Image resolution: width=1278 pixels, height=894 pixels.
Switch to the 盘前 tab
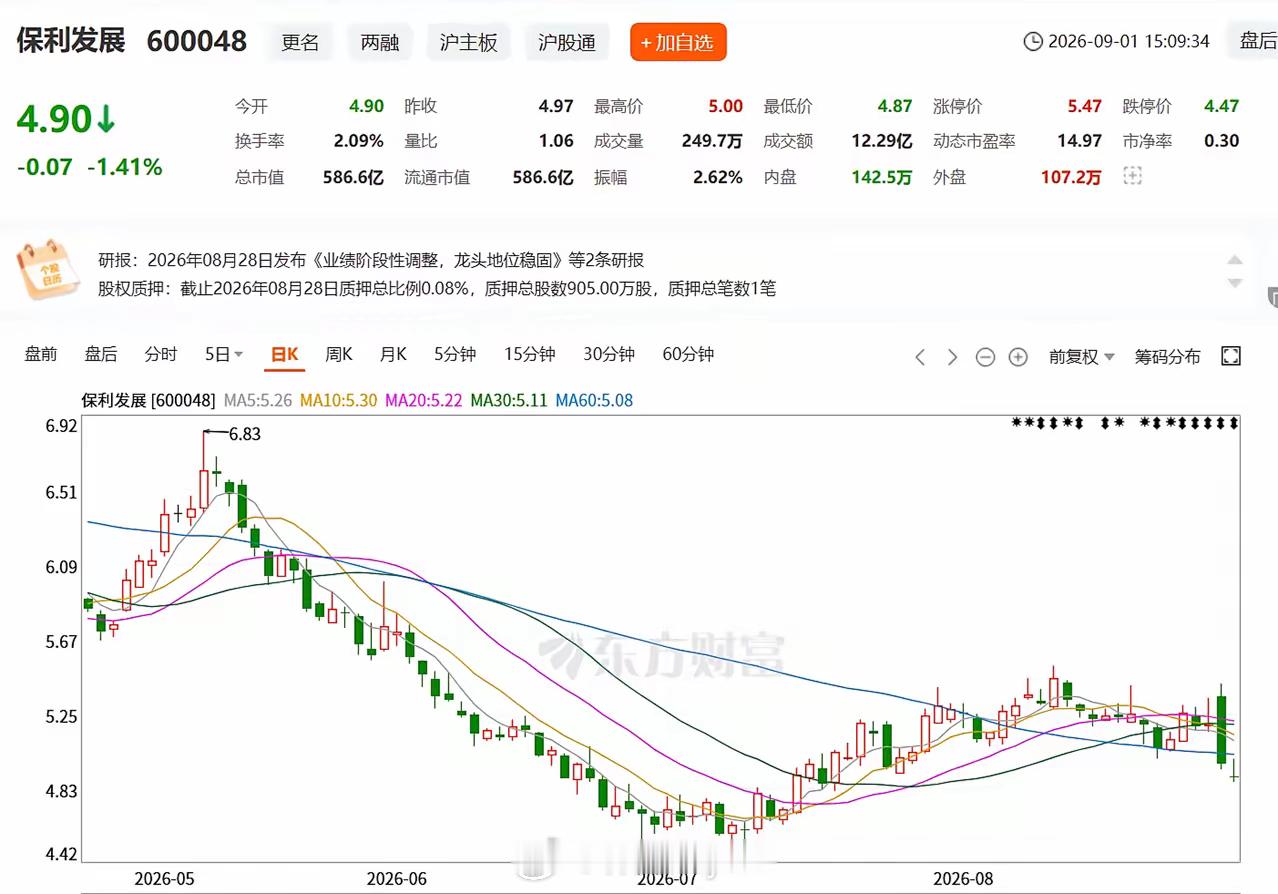click(41, 354)
